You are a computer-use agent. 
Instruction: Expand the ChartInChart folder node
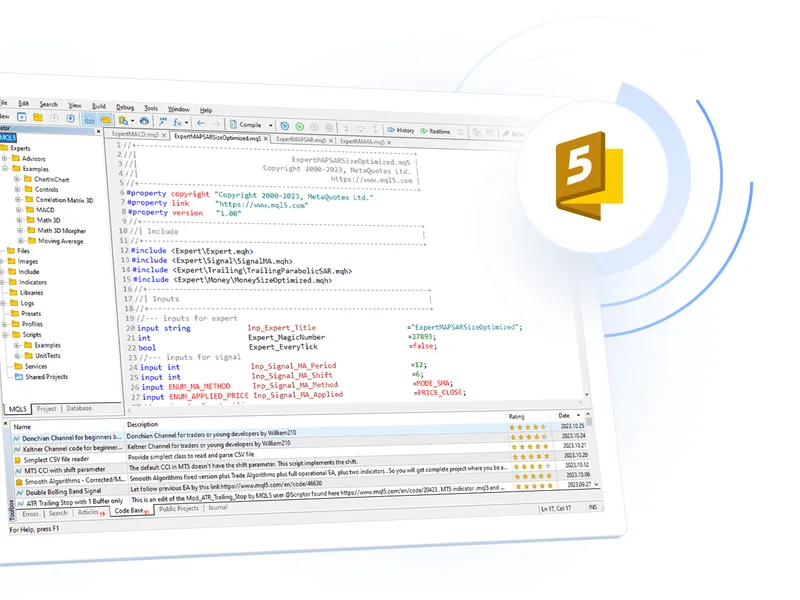(17, 179)
